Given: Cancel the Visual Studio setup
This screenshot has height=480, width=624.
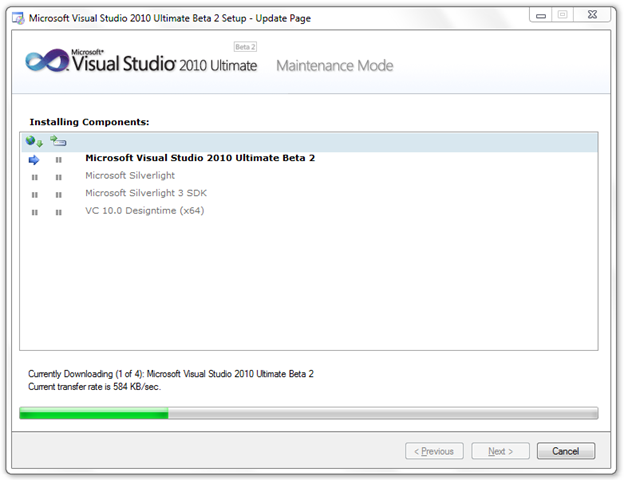Looking at the screenshot, I should [566, 451].
